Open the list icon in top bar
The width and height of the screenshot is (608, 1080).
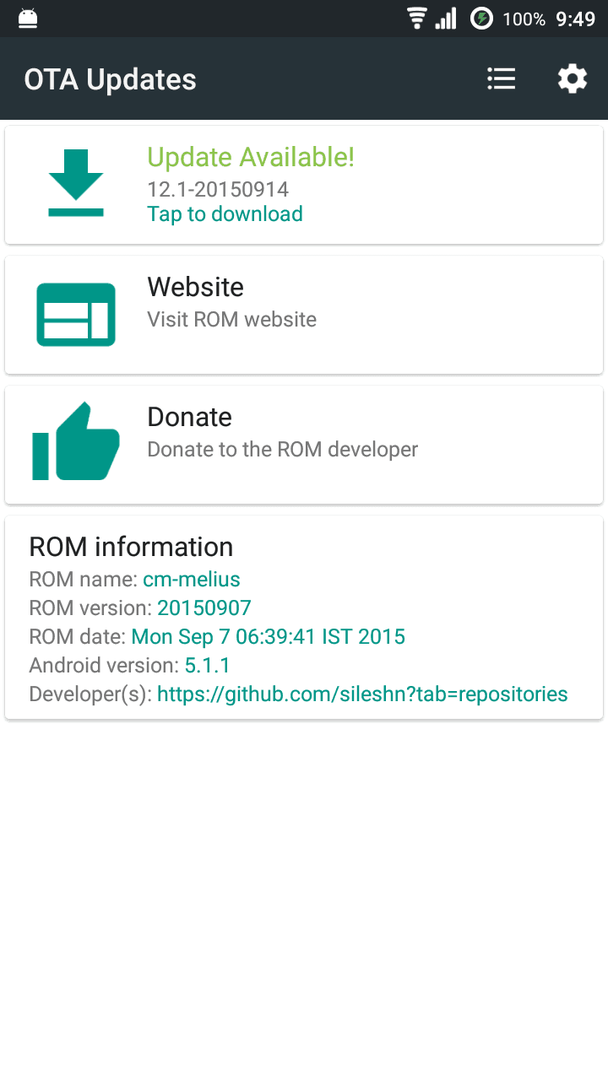501,79
